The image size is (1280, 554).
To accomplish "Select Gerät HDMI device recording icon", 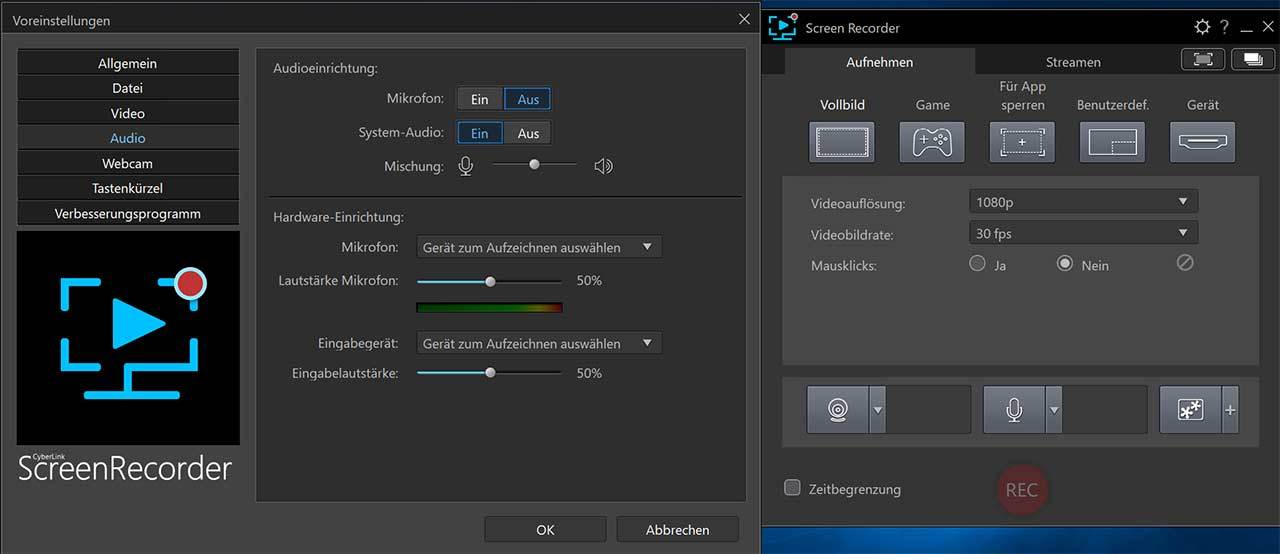I will [x=1203, y=142].
